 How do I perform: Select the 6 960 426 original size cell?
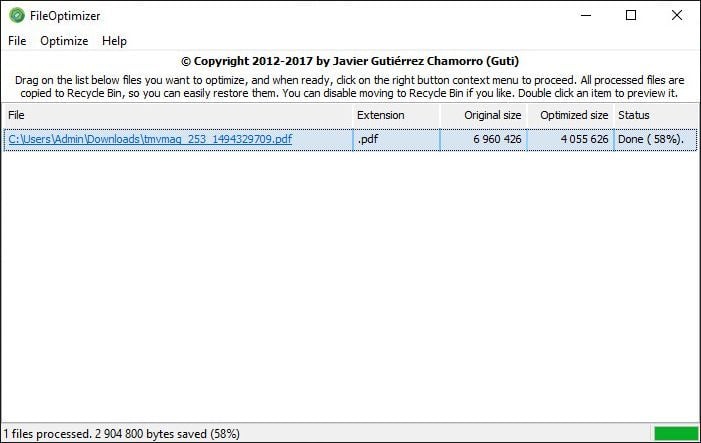tap(484, 139)
